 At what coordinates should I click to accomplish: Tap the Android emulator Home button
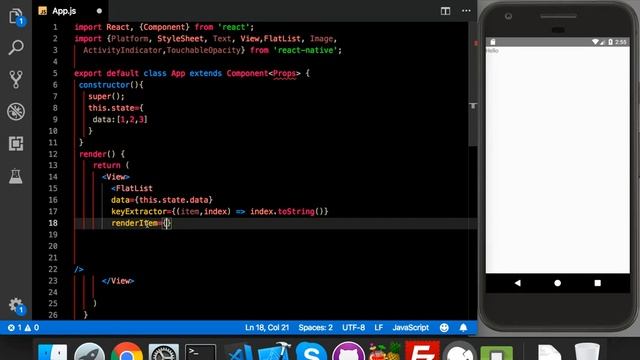557,283
